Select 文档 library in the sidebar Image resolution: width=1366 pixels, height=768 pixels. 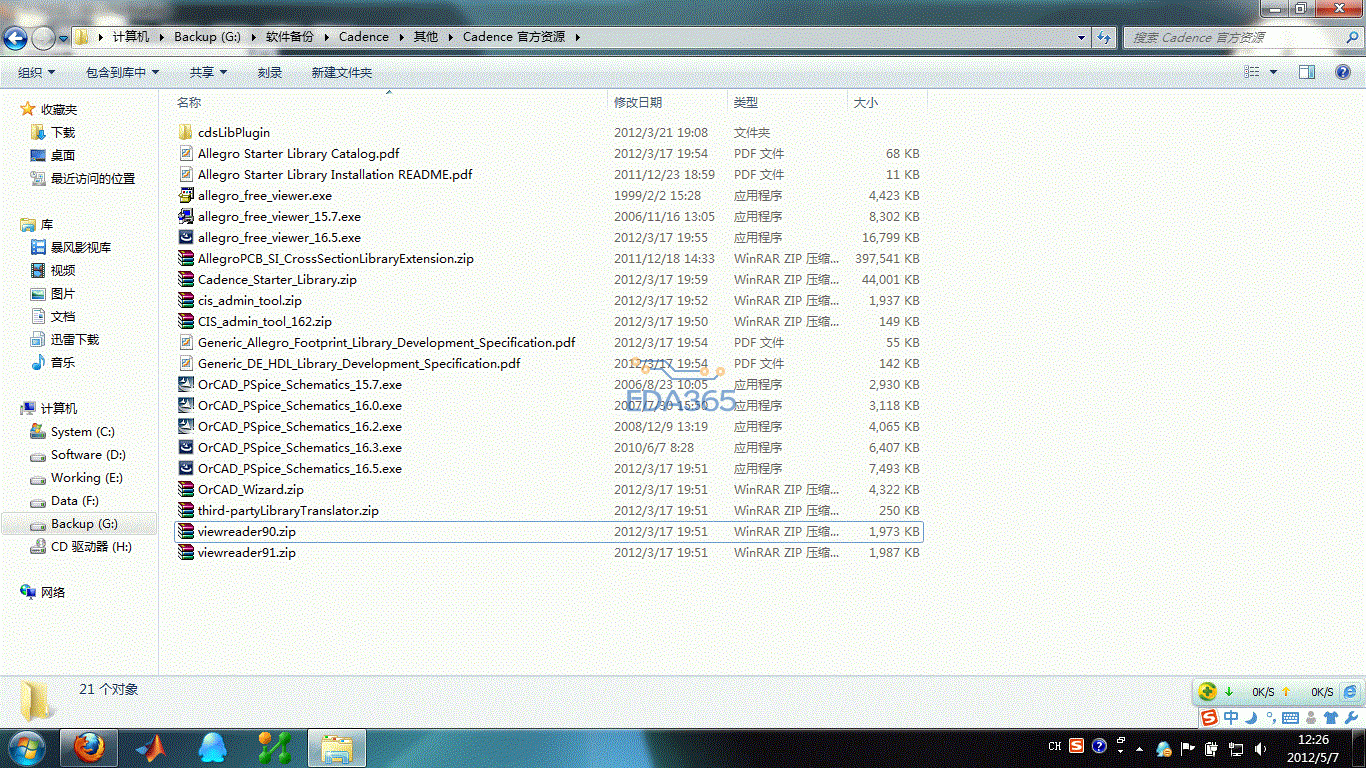[63, 316]
